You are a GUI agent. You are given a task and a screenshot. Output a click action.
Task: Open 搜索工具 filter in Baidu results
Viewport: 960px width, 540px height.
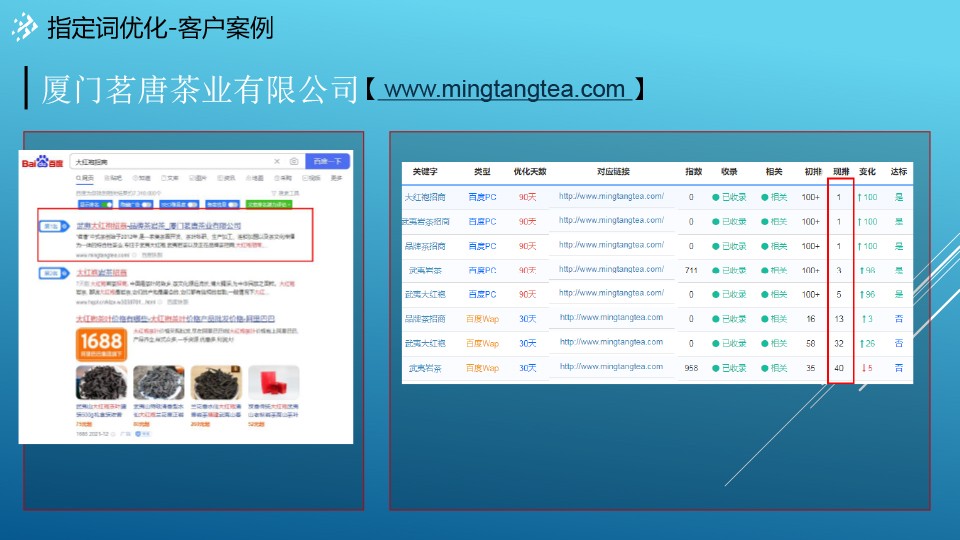click(285, 193)
